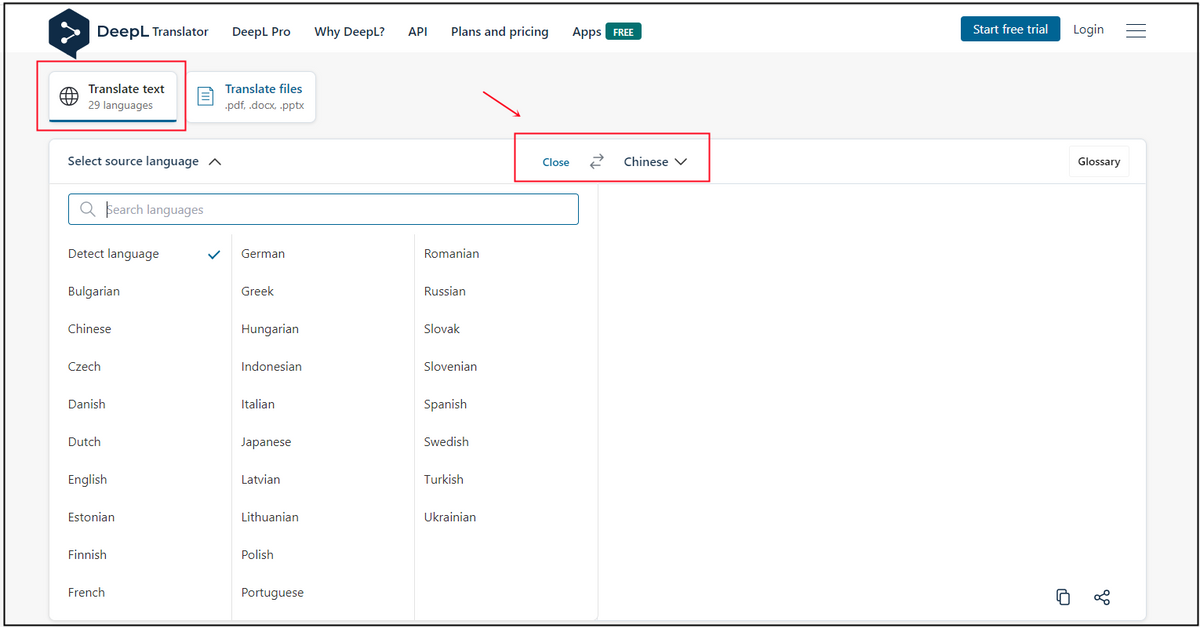This screenshot has height=627, width=1200.
Task: Select Indonesian from the language list
Action: pyautogui.click(x=271, y=366)
